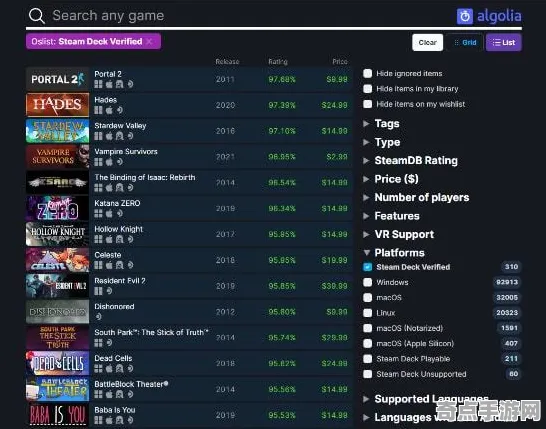Collapse the Platforms filter section

(394, 253)
